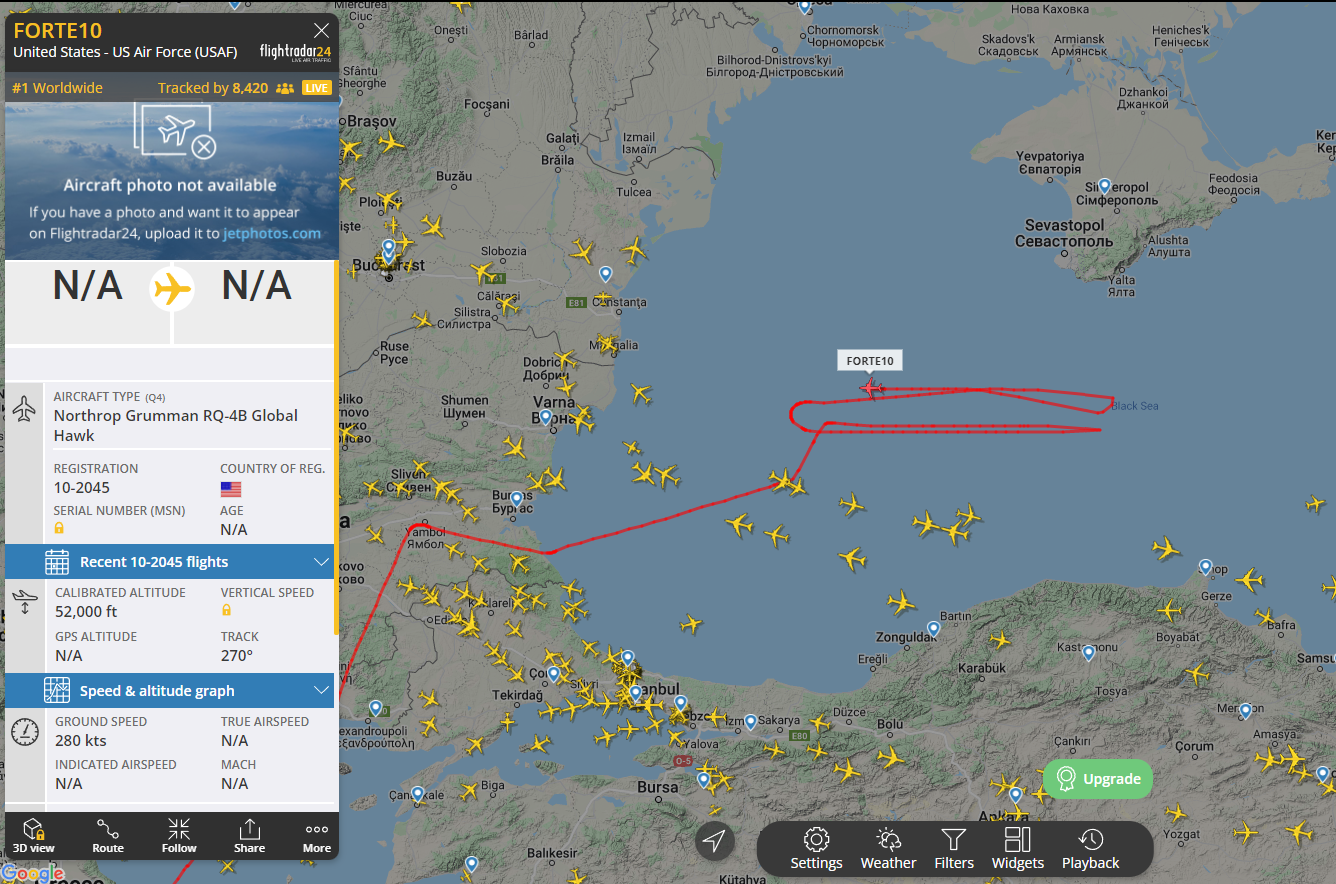Image resolution: width=1336 pixels, height=884 pixels.
Task: Click the Constanța airport pin
Action: coord(605,275)
